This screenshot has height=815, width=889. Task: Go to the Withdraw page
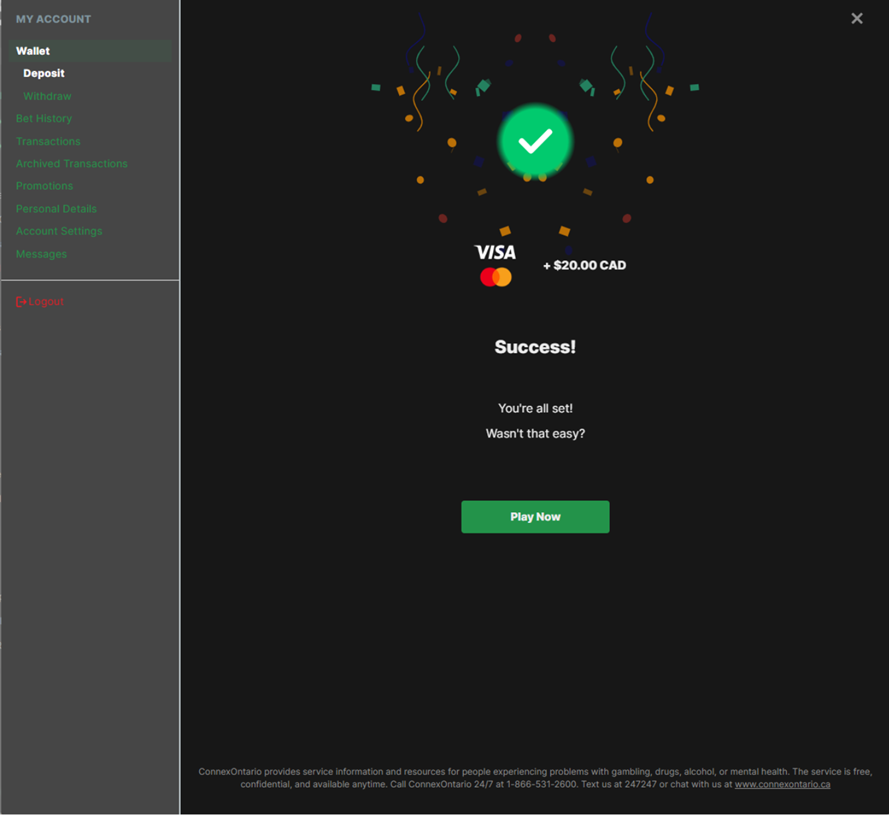coord(47,96)
